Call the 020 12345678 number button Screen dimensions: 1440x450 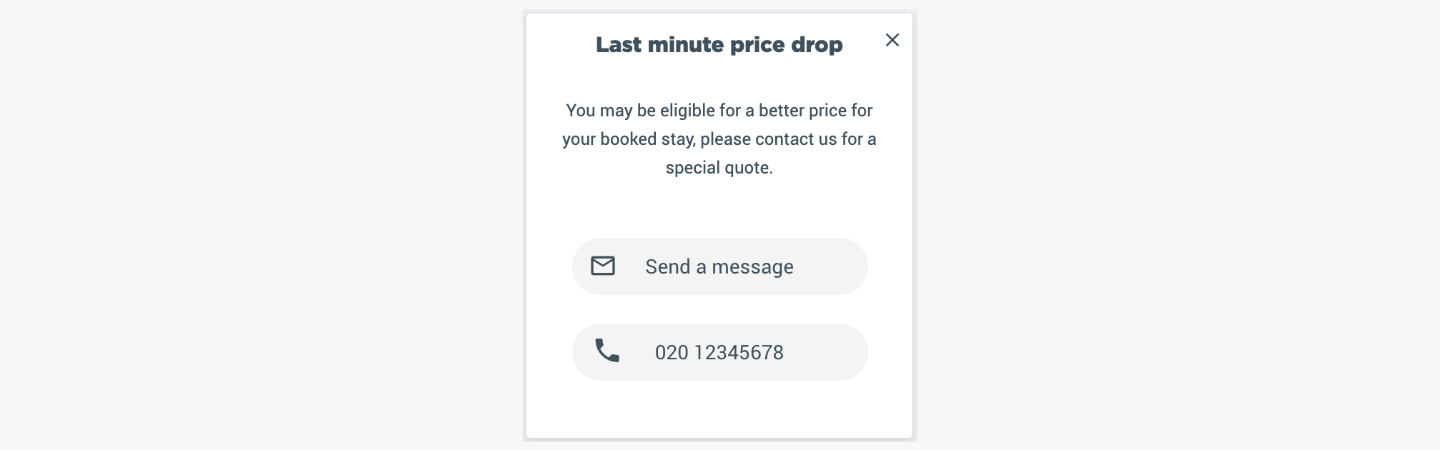coord(720,352)
